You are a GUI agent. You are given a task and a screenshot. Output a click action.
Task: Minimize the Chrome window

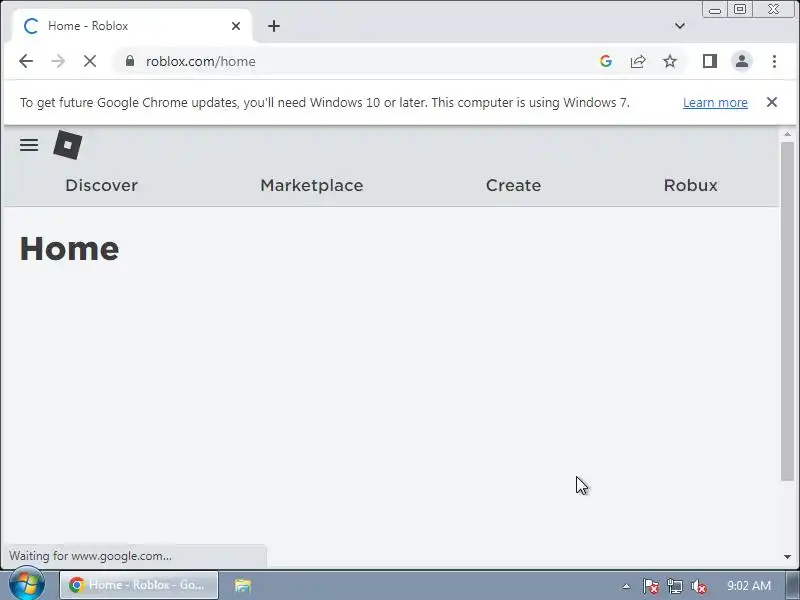pyautogui.click(x=715, y=10)
